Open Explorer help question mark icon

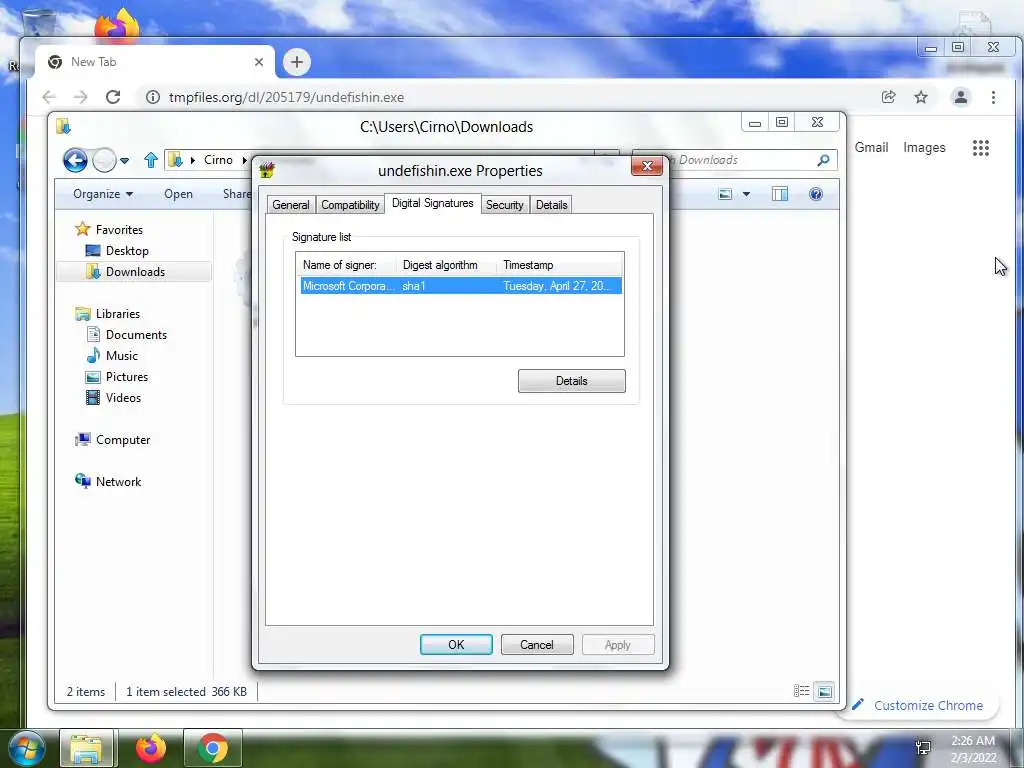816,194
